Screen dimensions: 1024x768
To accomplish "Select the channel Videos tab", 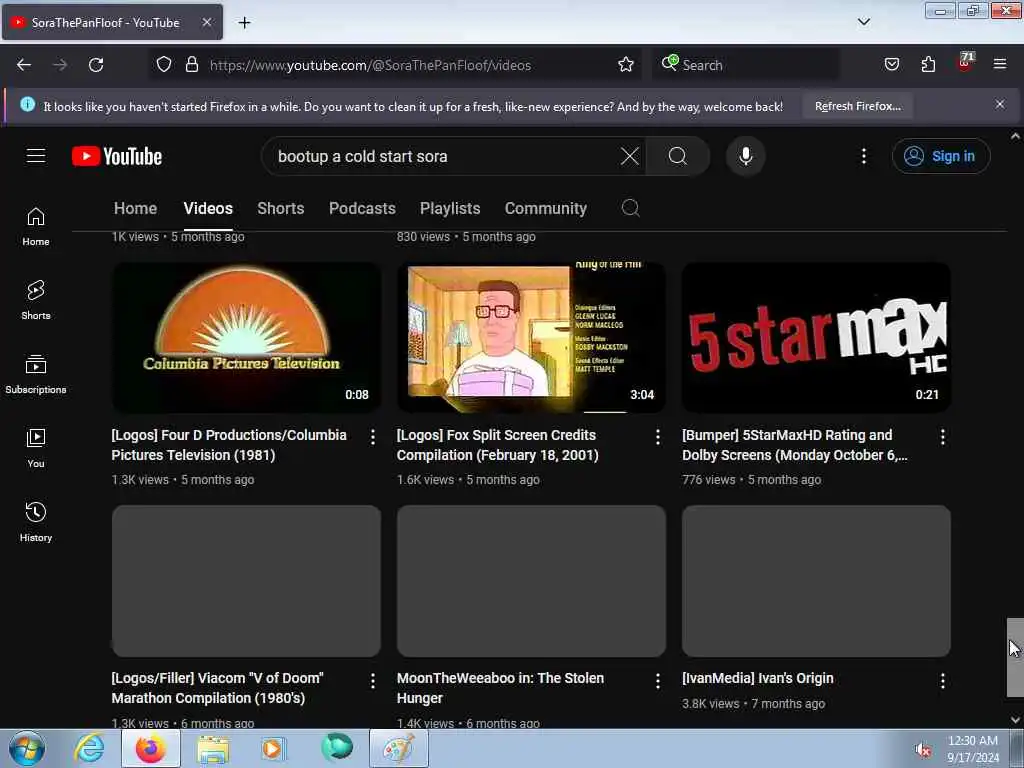I will coord(208,208).
